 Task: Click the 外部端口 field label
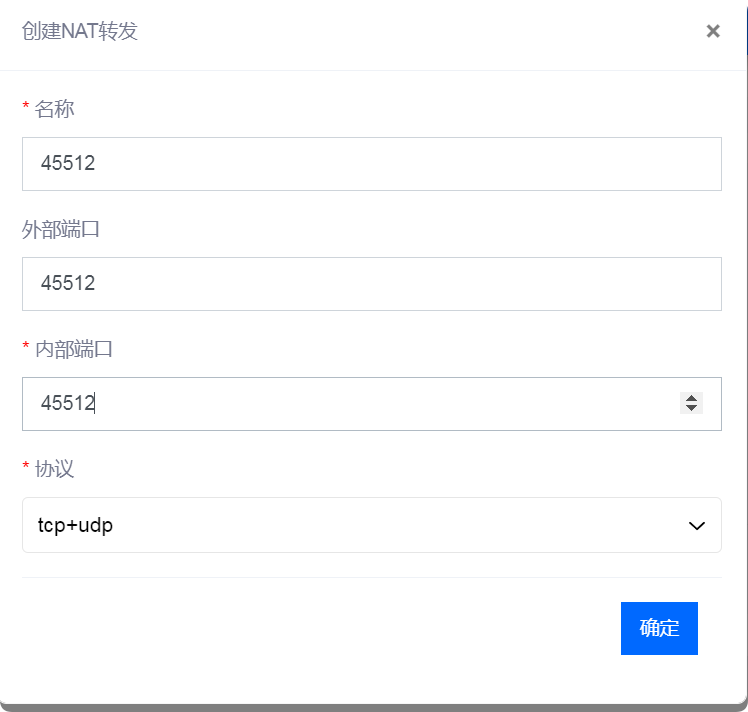coord(60,229)
